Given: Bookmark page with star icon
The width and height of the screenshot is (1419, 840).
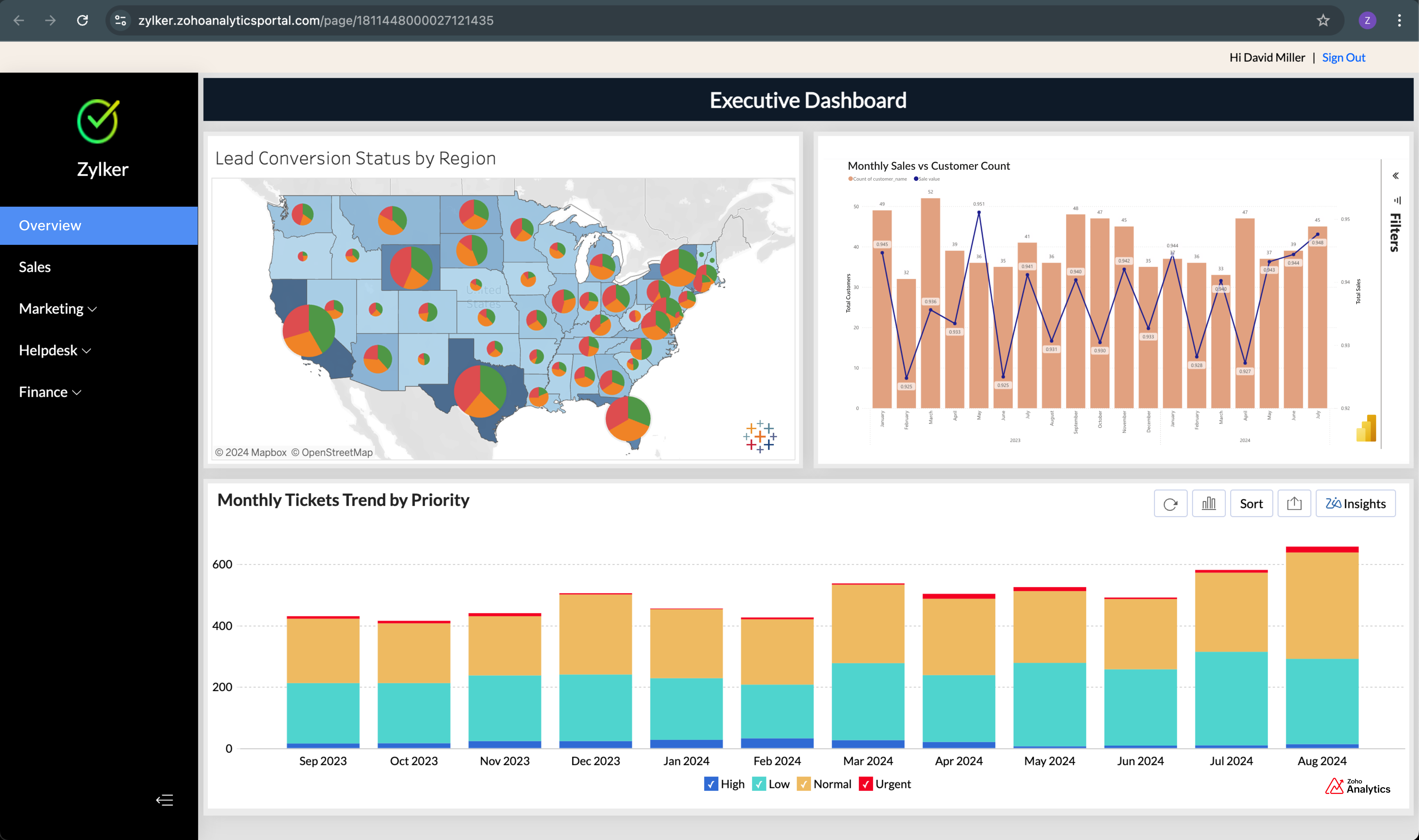Looking at the screenshot, I should click(1323, 20).
